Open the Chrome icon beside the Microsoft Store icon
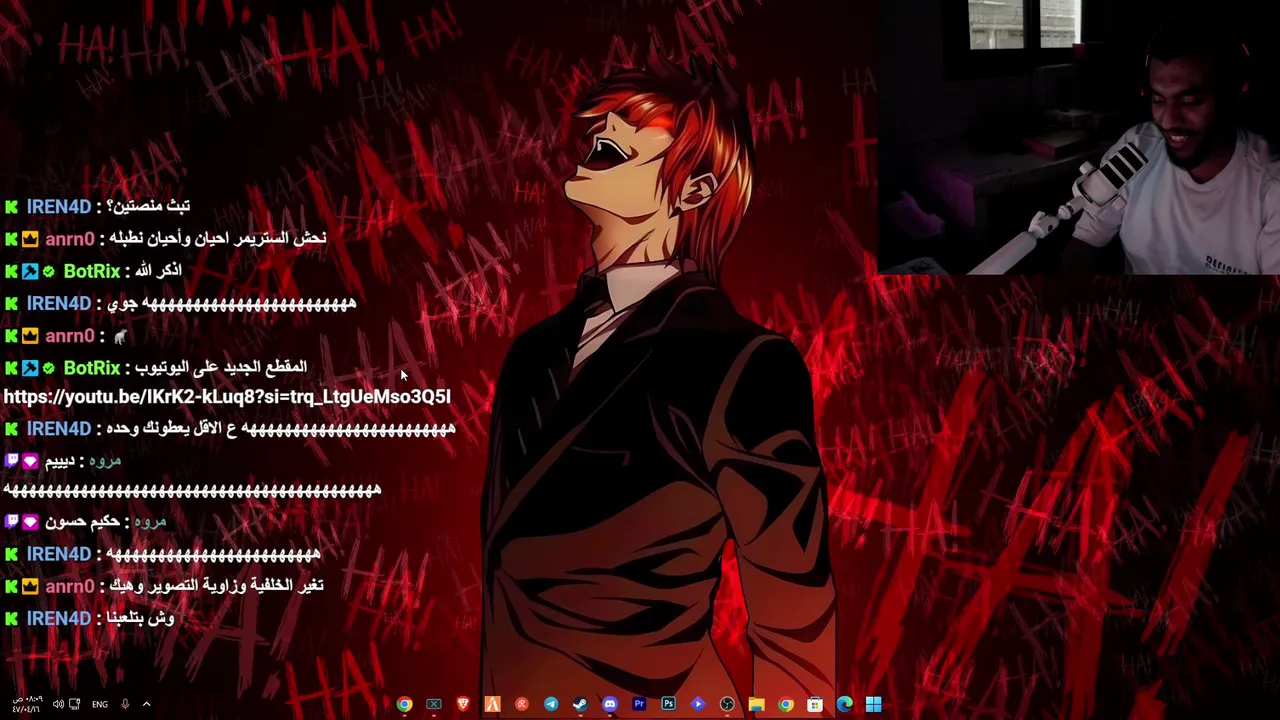 (786, 705)
